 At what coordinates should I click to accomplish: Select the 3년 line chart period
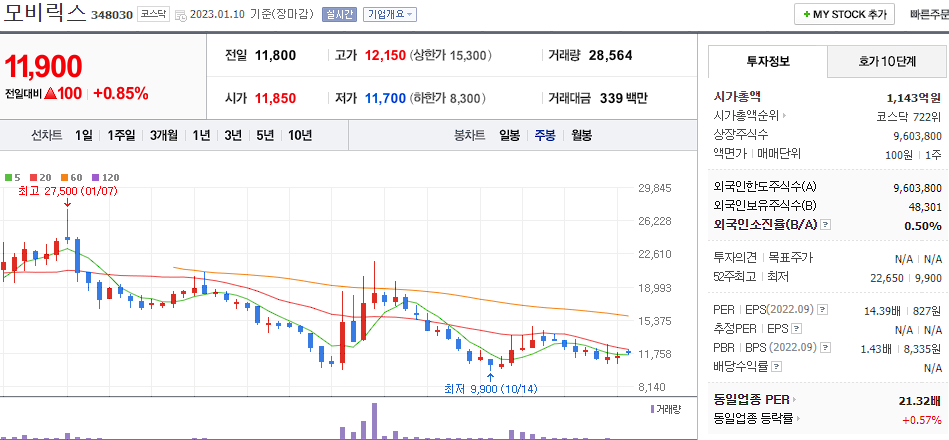pos(233,136)
